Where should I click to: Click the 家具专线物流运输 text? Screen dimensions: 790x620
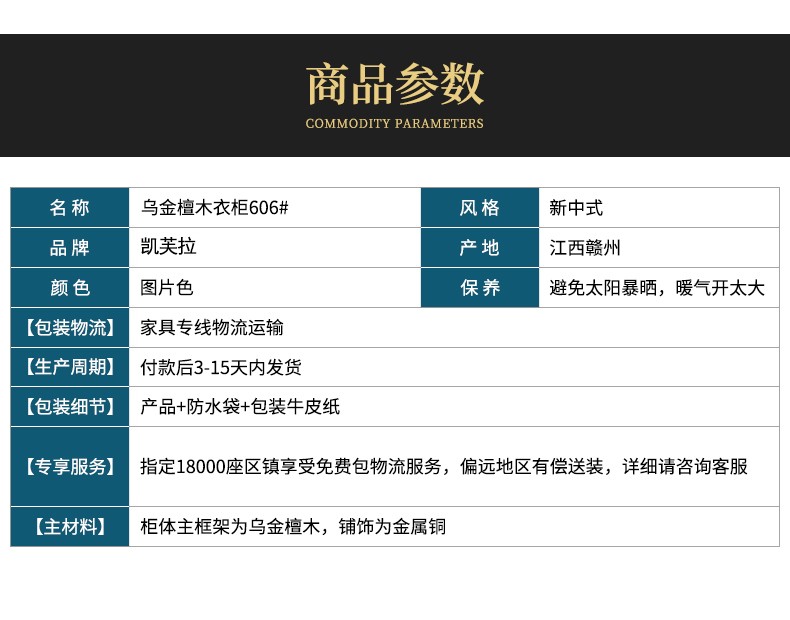coord(212,327)
